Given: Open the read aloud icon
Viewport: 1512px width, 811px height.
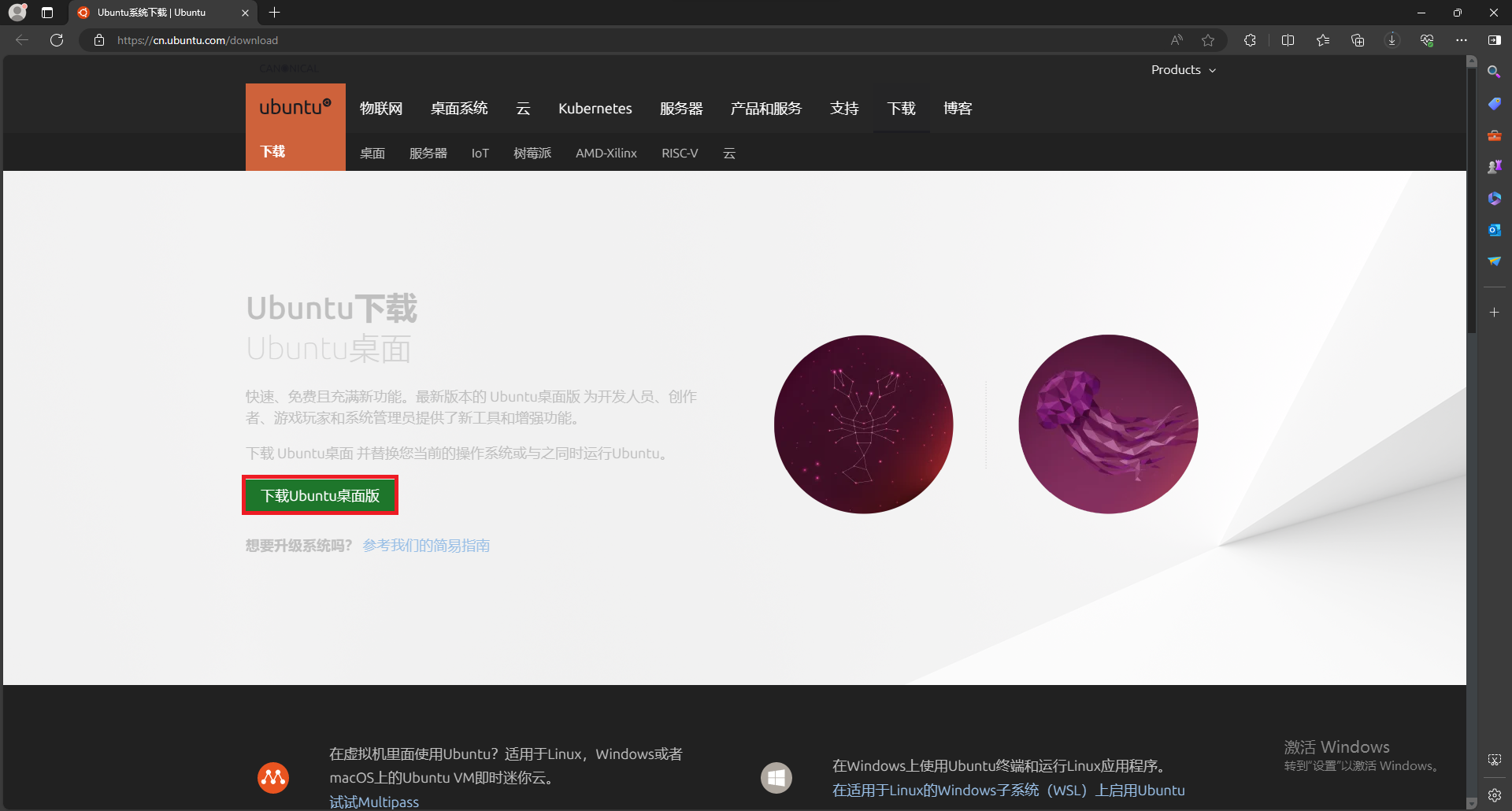Looking at the screenshot, I should pos(1177,40).
